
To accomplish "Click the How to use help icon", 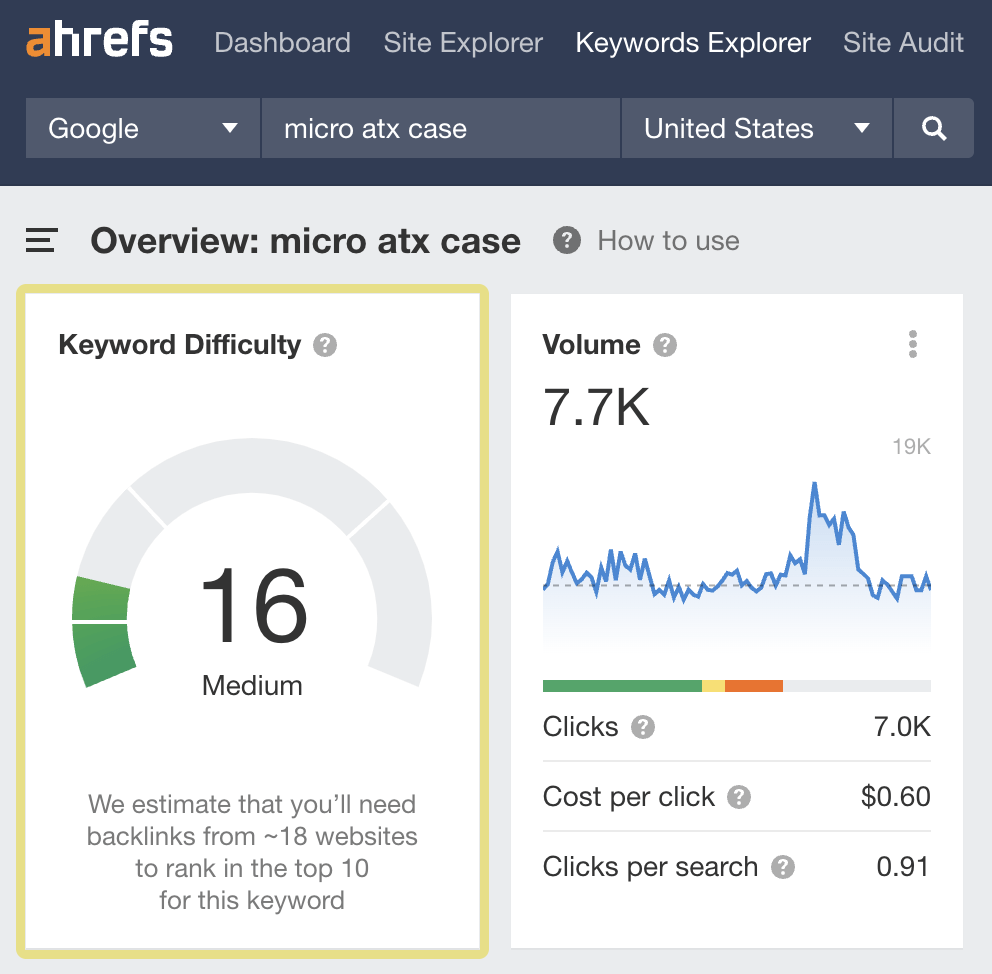I will pos(566,240).
